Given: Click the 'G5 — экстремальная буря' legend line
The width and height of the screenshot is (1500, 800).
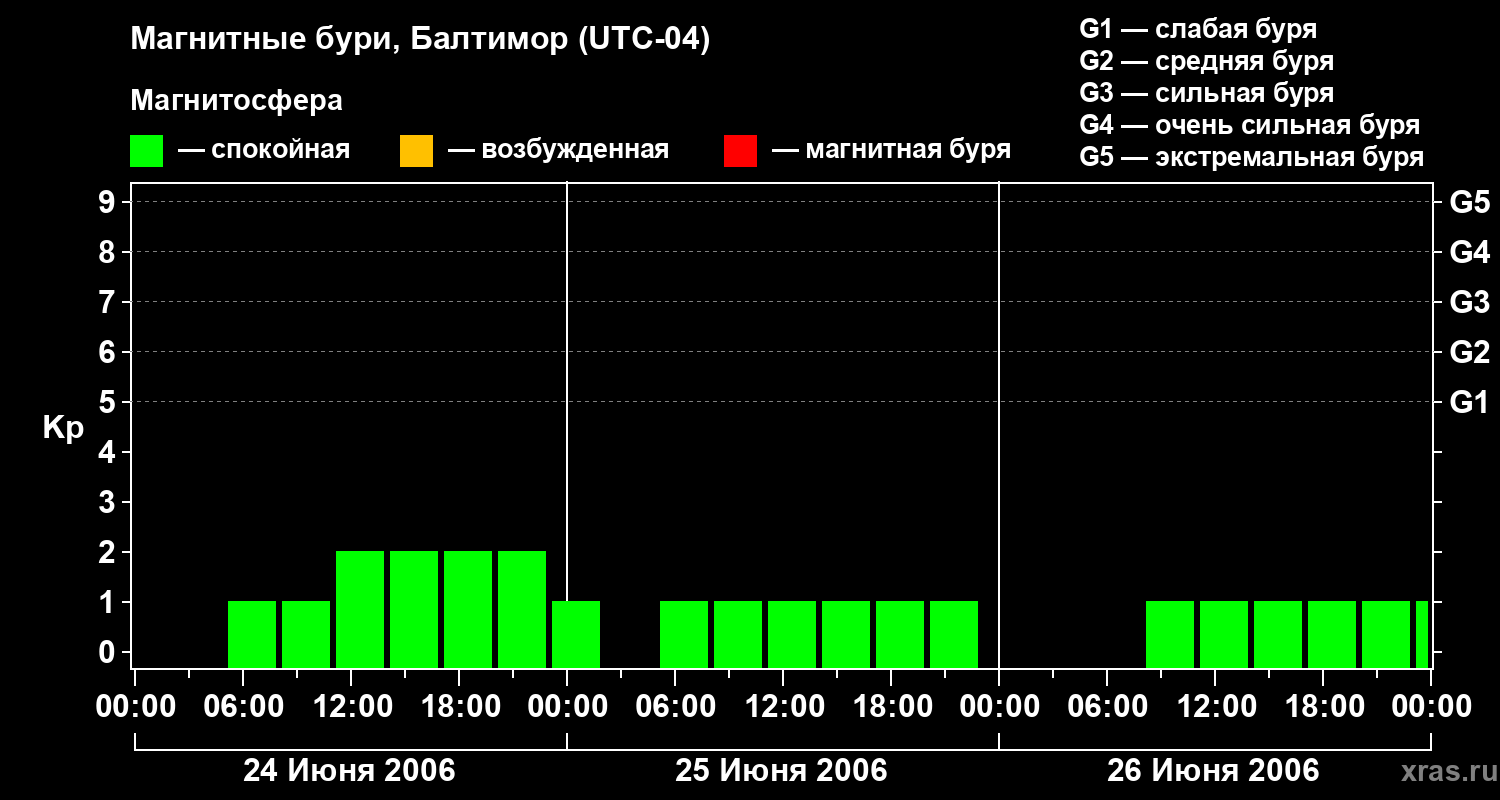Looking at the screenshot, I should click(x=1252, y=157).
